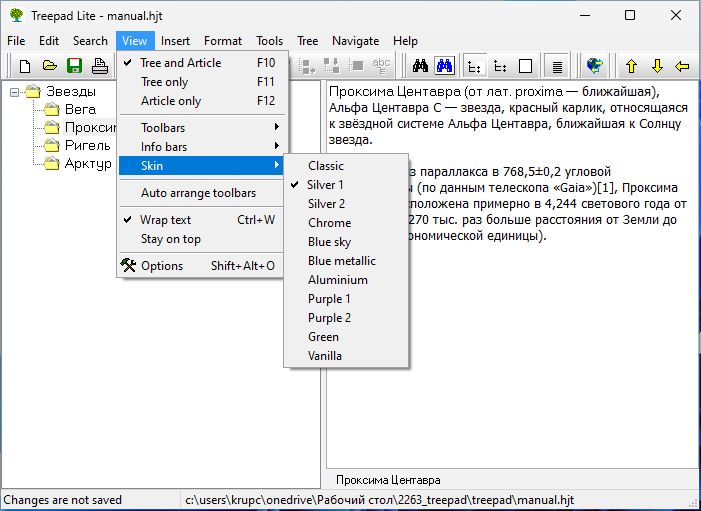701x511 pixels.
Task: Open the Tools menu
Action: click(270, 41)
